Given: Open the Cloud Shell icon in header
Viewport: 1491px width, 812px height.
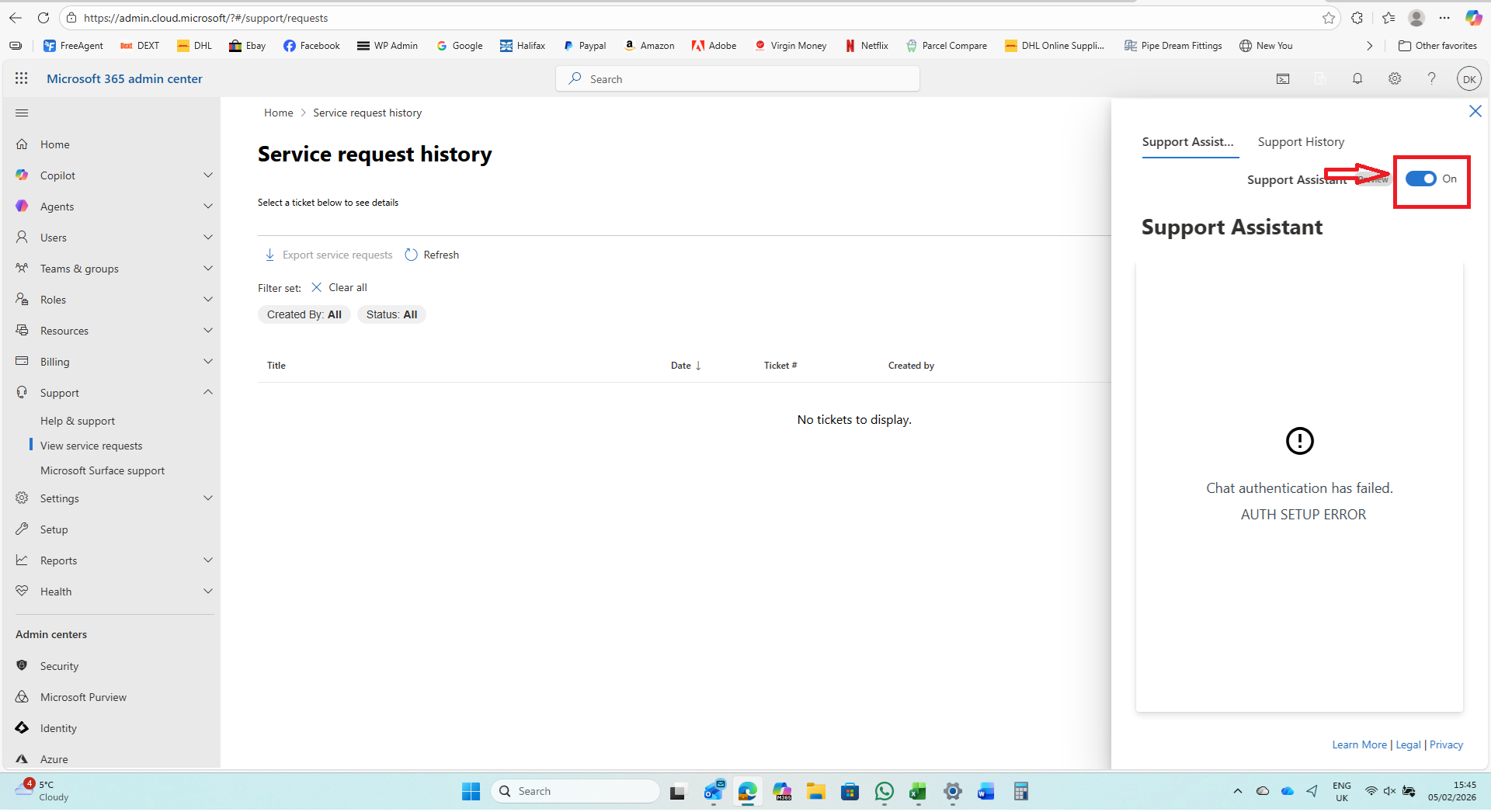Looking at the screenshot, I should (x=1283, y=78).
